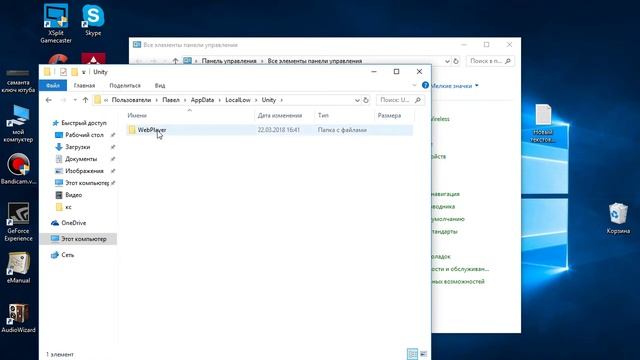
Task: Open the кс folder in navigation pane
Action: 68,207
